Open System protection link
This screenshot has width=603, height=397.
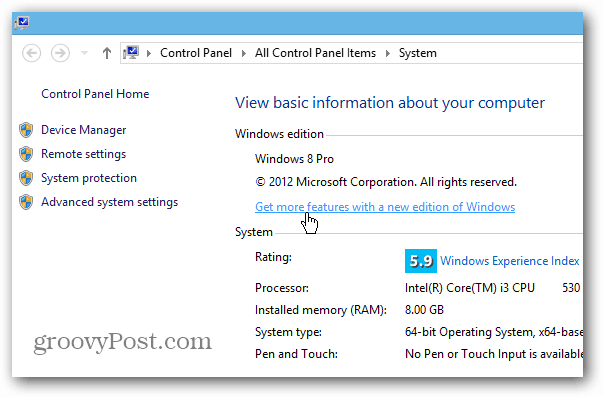coord(89,178)
